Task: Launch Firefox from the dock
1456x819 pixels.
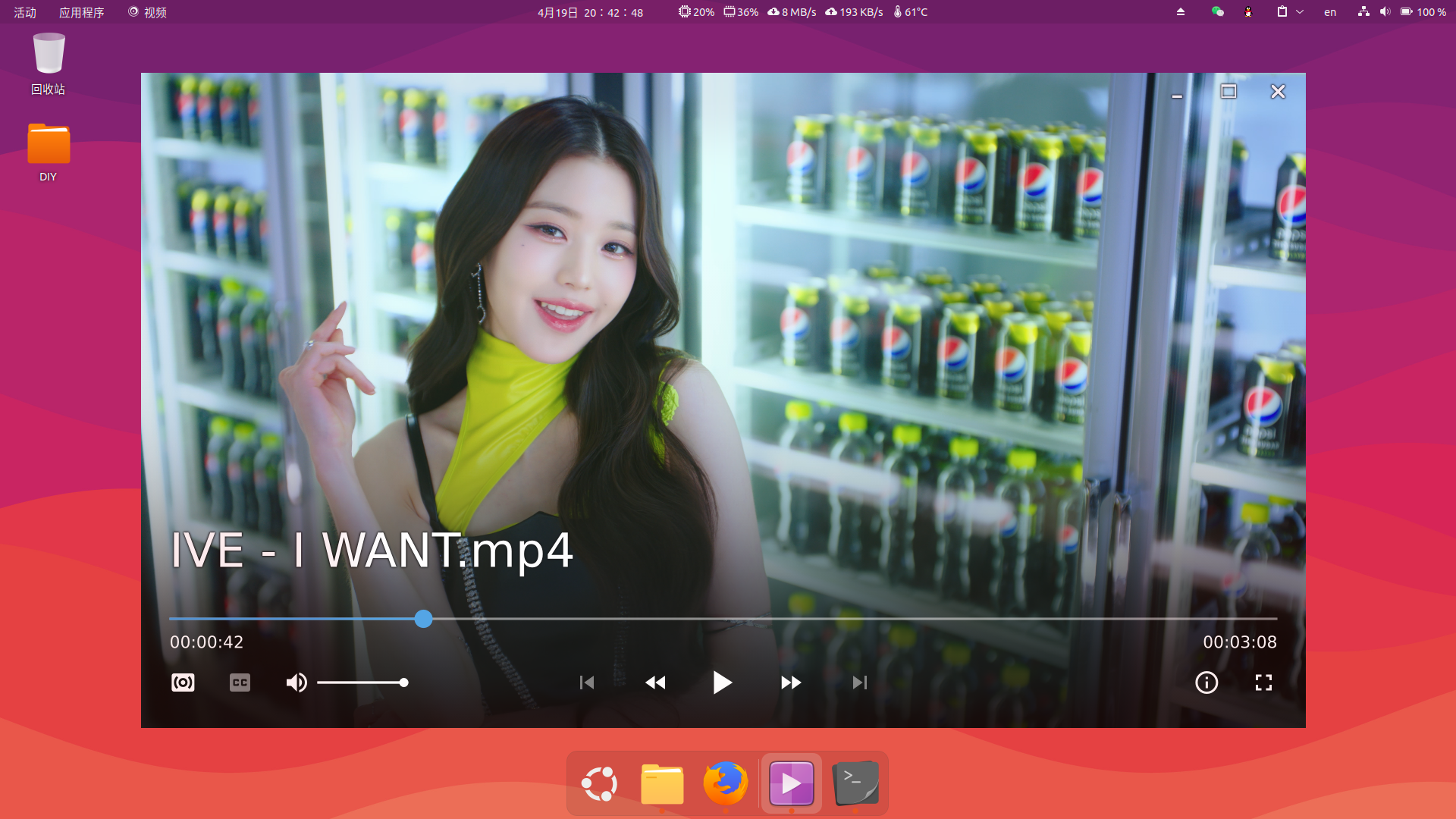Action: click(x=725, y=783)
